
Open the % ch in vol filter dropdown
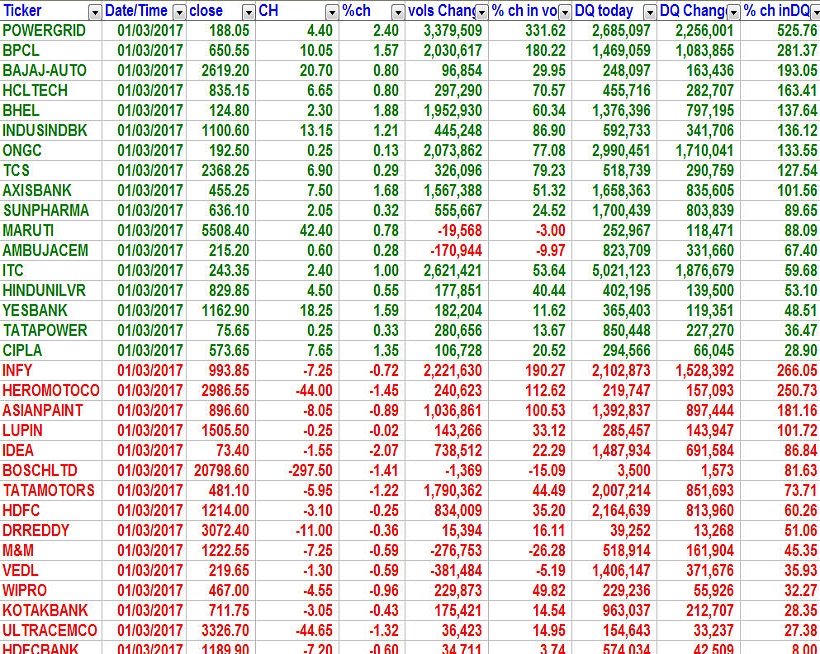point(565,12)
